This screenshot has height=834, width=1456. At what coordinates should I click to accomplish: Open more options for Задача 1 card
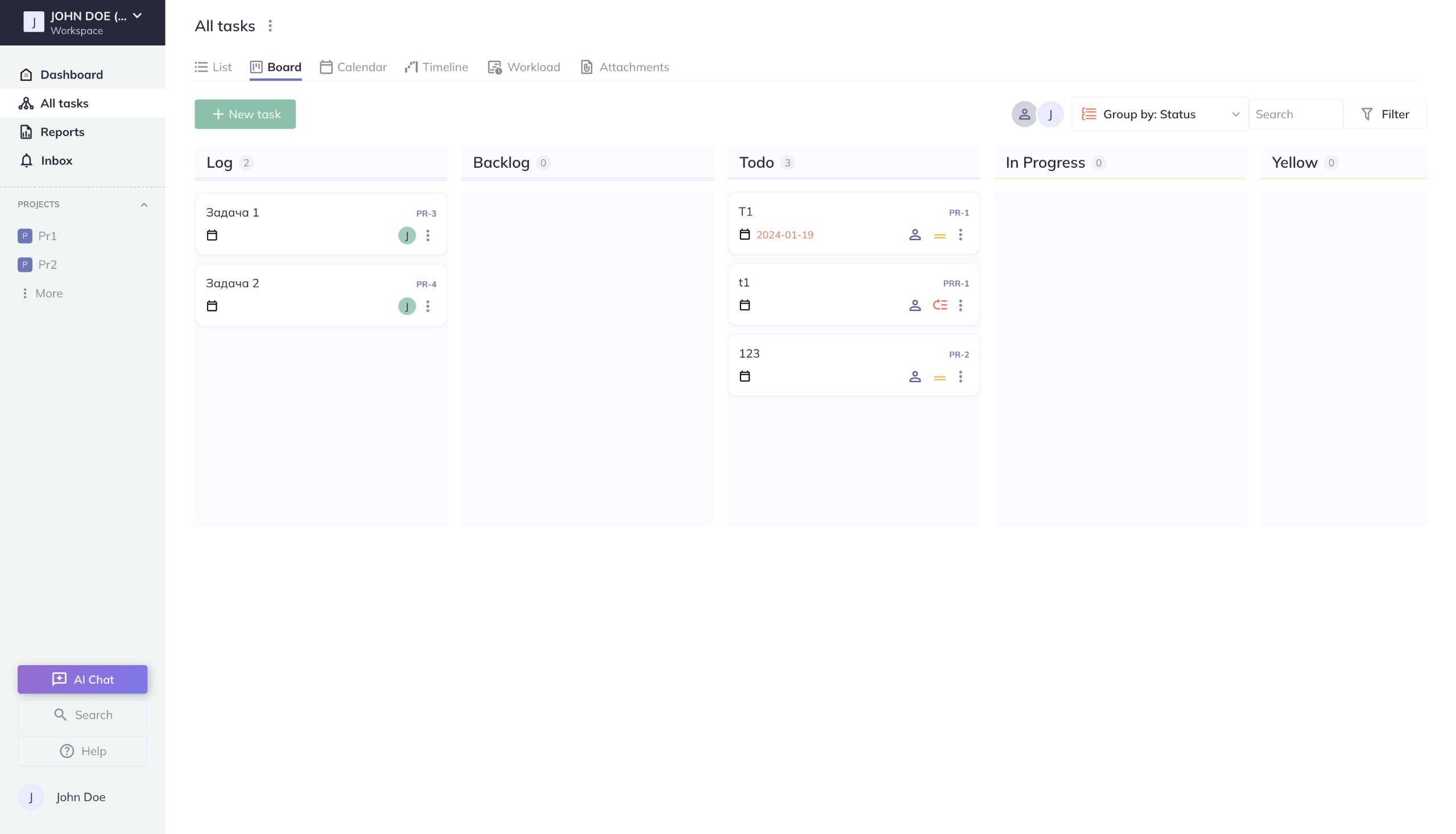pyautogui.click(x=428, y=235)
